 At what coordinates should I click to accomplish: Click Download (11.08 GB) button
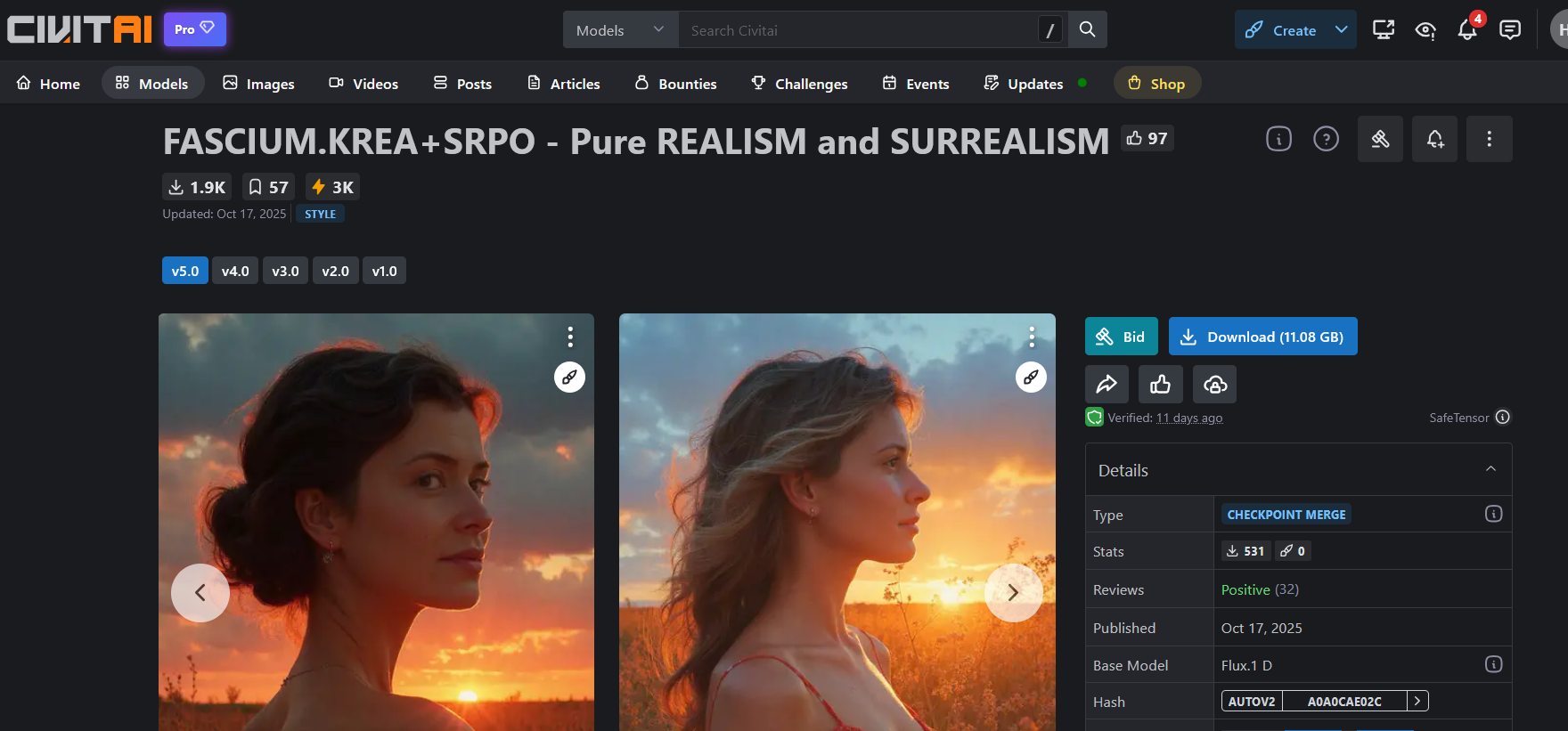pos(1262,337)
